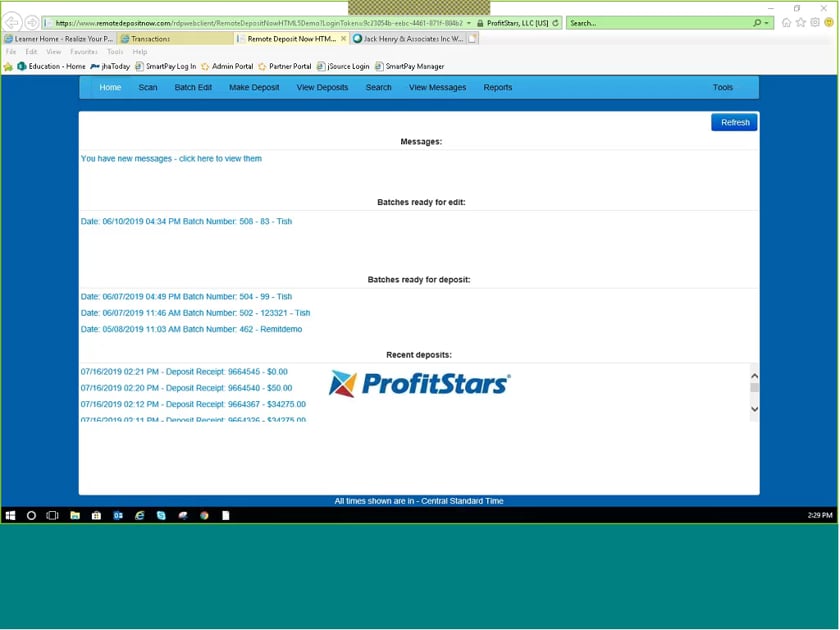Click the browser Forward arrow button
Image resolution: width=840 pixels, height=630 pixels.
[x=32, y=22]
